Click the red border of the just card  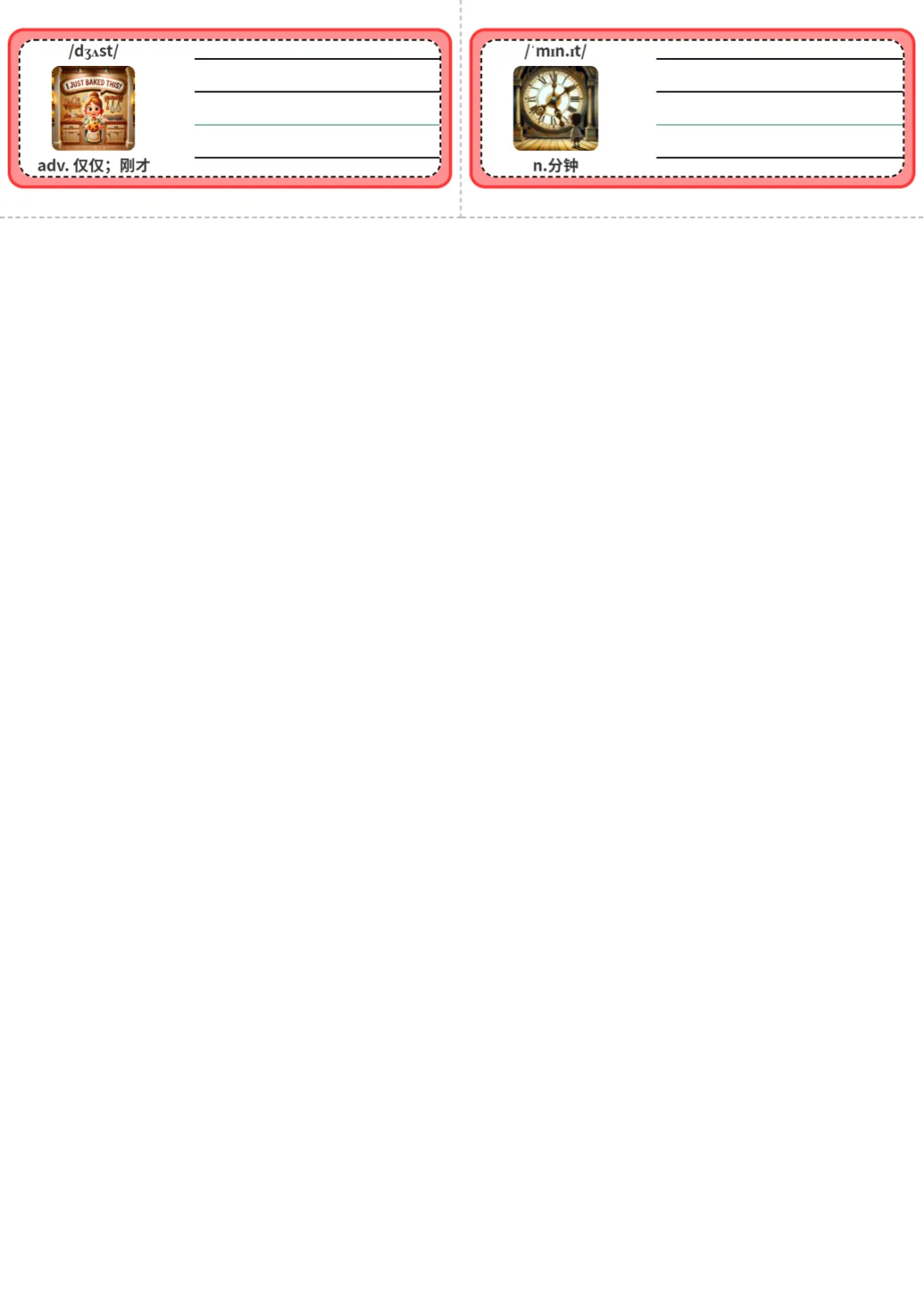(229, 182)
